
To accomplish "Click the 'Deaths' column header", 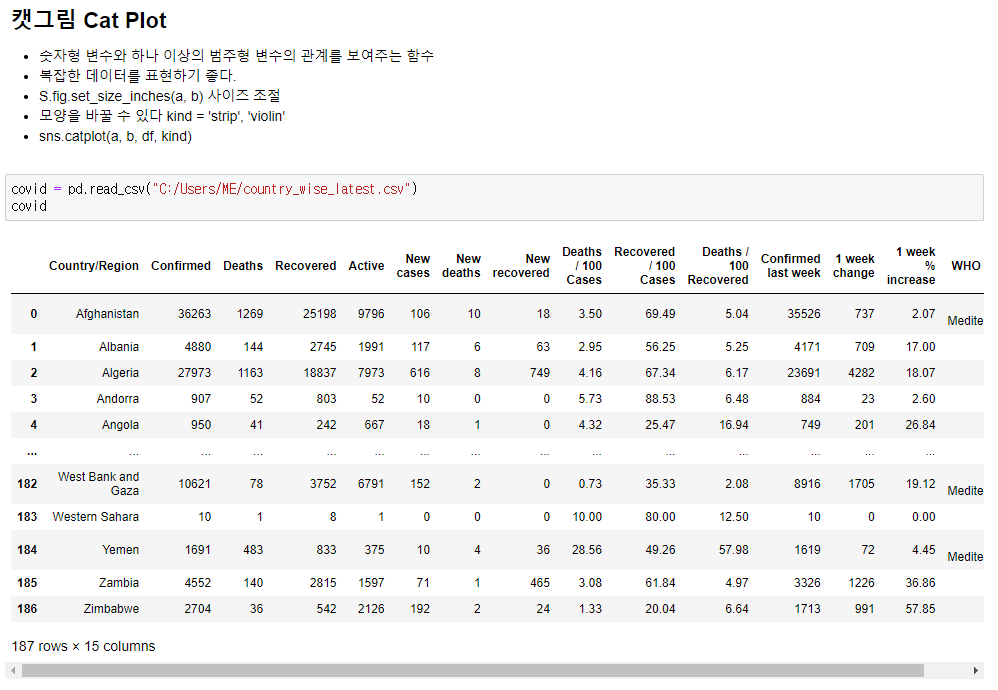I will pos(242,265).
